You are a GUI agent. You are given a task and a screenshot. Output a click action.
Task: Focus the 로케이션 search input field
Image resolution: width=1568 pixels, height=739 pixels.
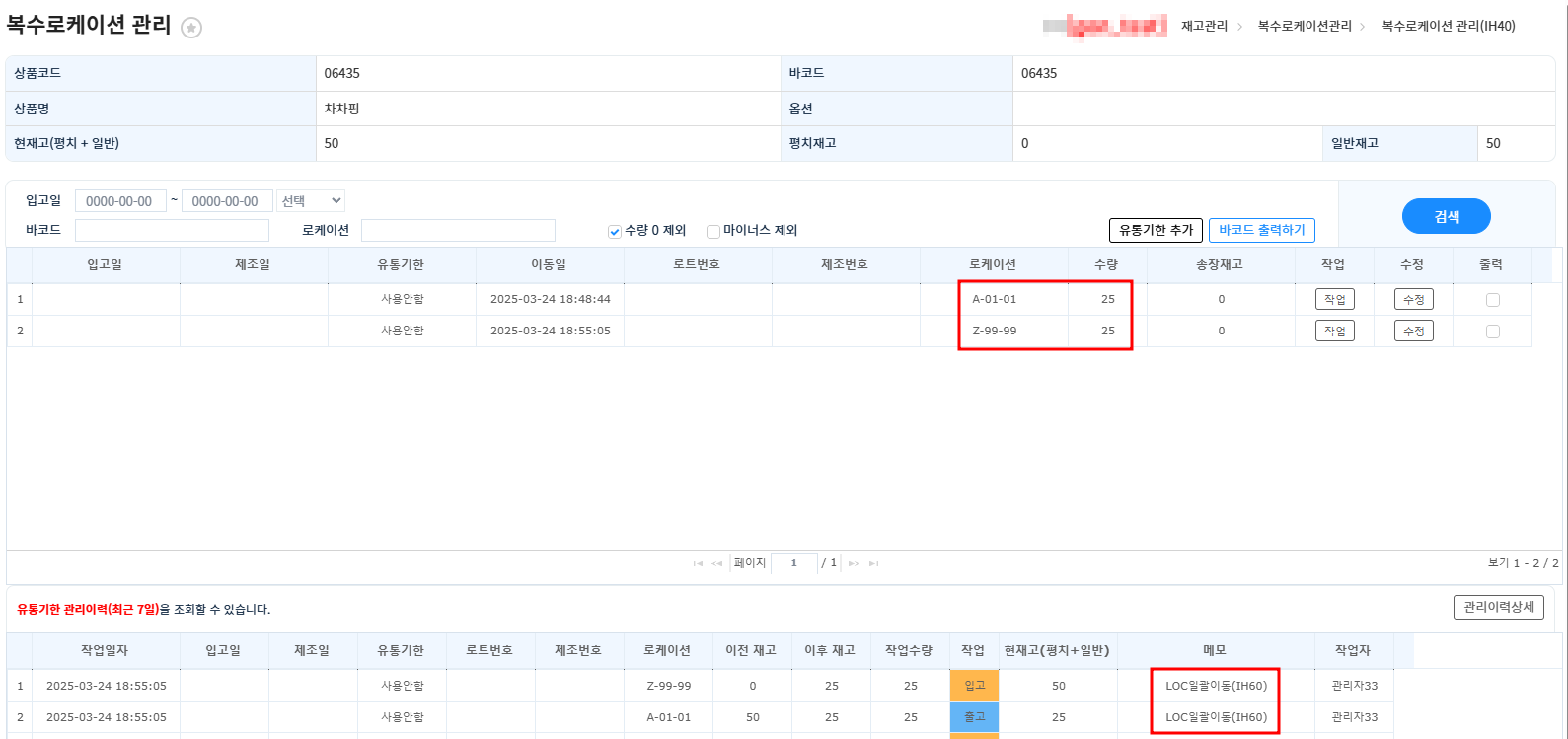458,230
